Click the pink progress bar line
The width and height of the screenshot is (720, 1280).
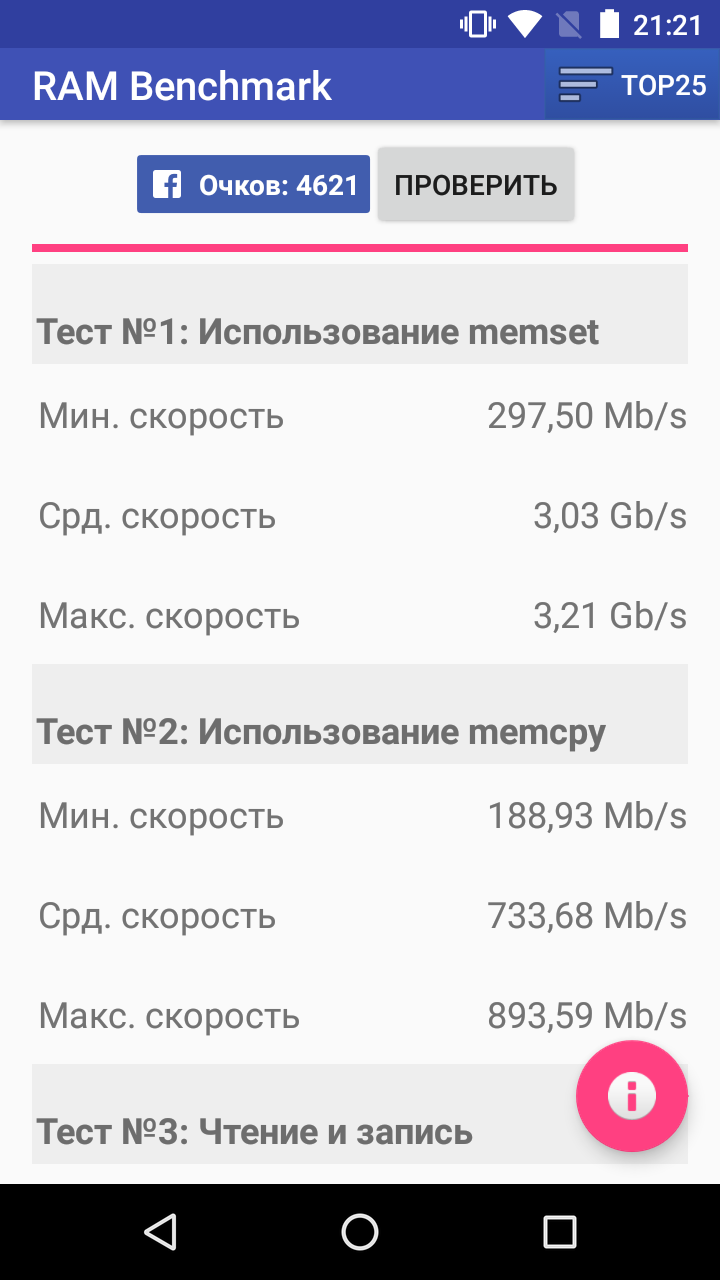pyautogui.click(x=360, y=248)
